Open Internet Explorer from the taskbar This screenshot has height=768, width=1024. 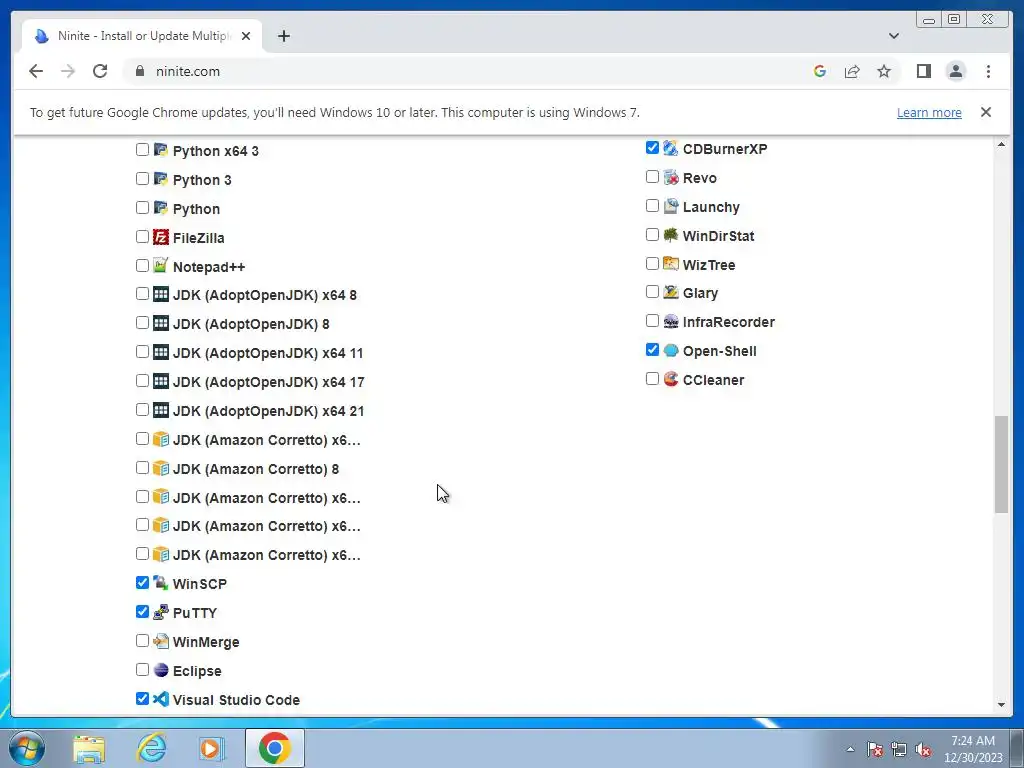tap(152, 748)
